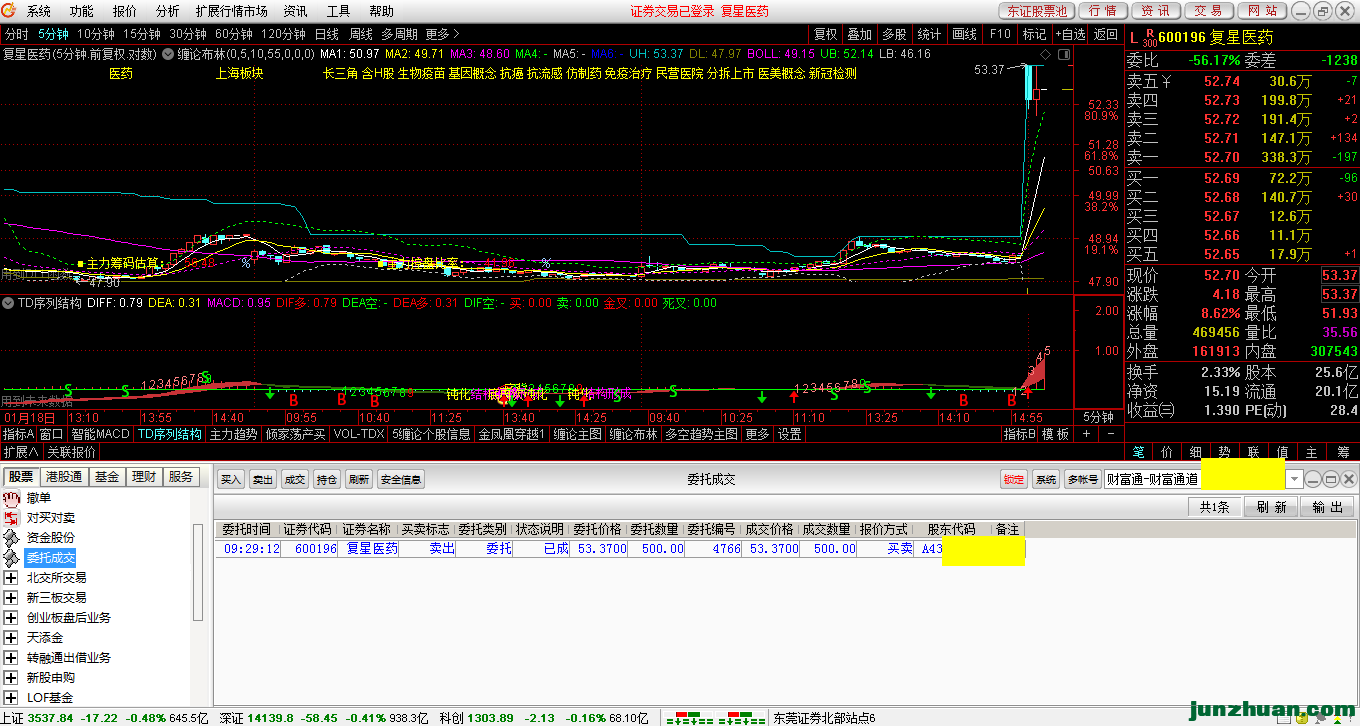1360x726 pixels.
Task: Click the 输出 export button
Action: pyautogui.click(x=1327, y=507)
